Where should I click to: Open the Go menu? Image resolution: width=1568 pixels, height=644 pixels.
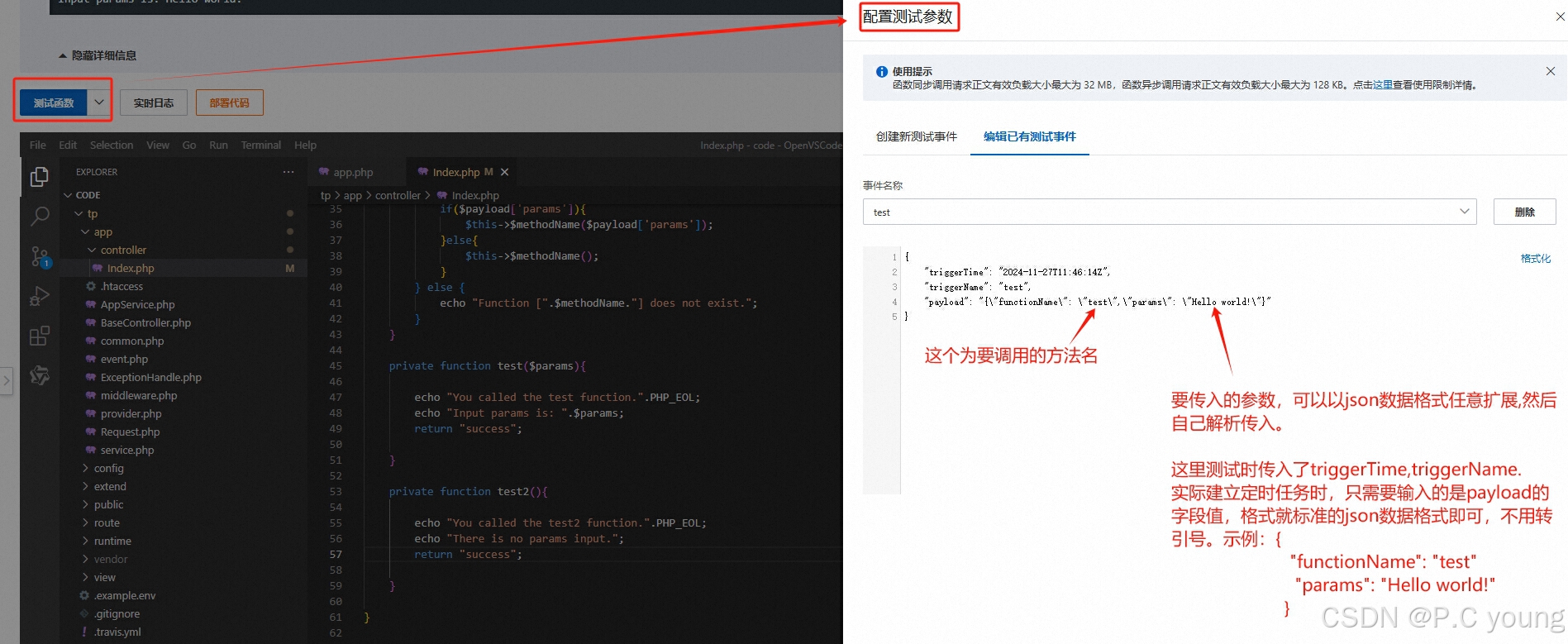[189, 145]
